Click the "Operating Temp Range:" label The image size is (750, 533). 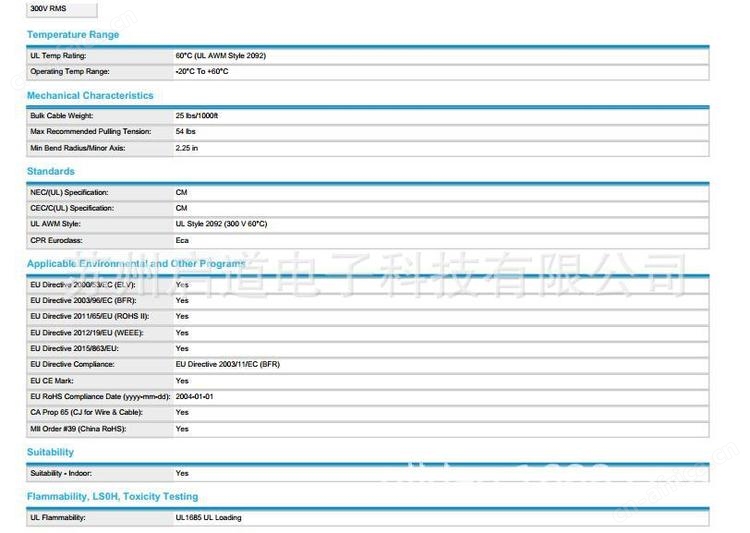click(x=70, y=71)
